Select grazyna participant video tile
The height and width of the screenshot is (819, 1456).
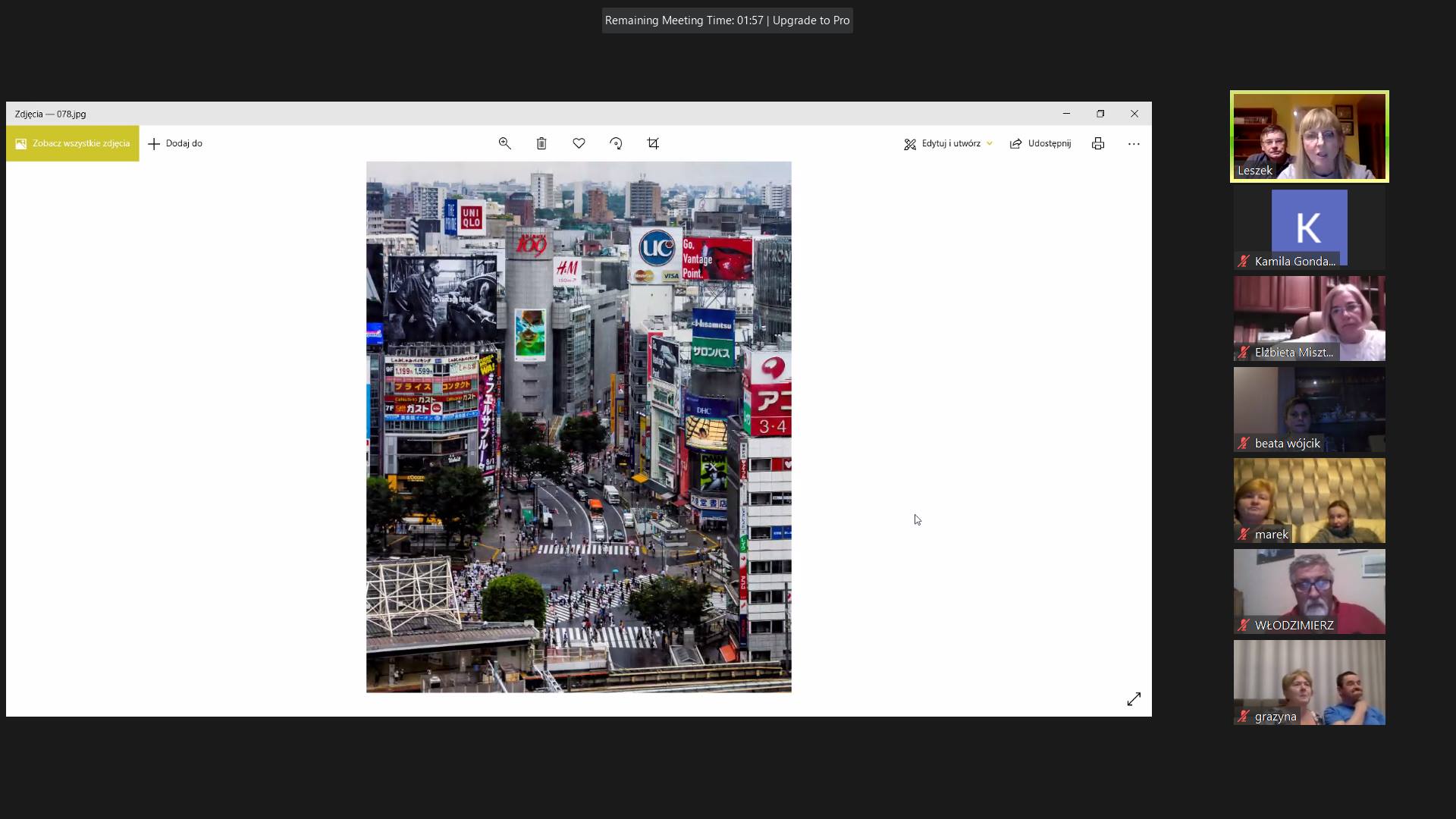coord(1310,682)
